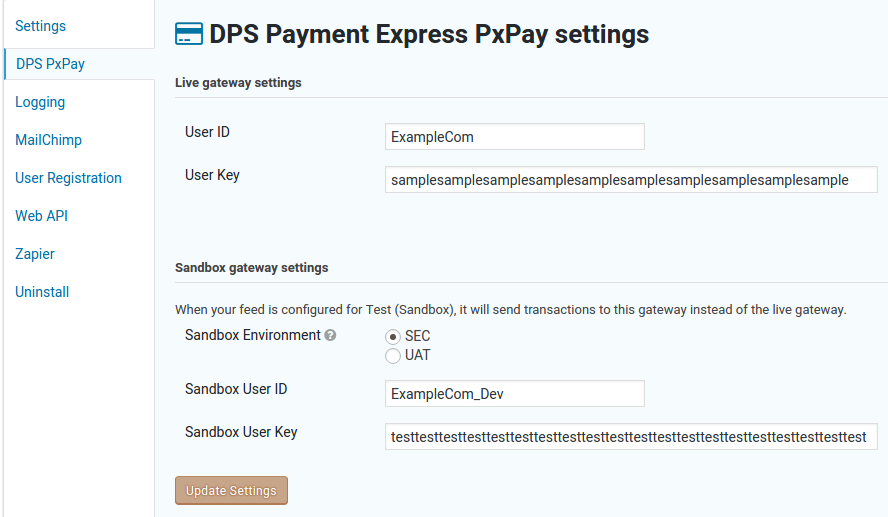
Task: Focus the live User ID field
Action: coord(515,136)
